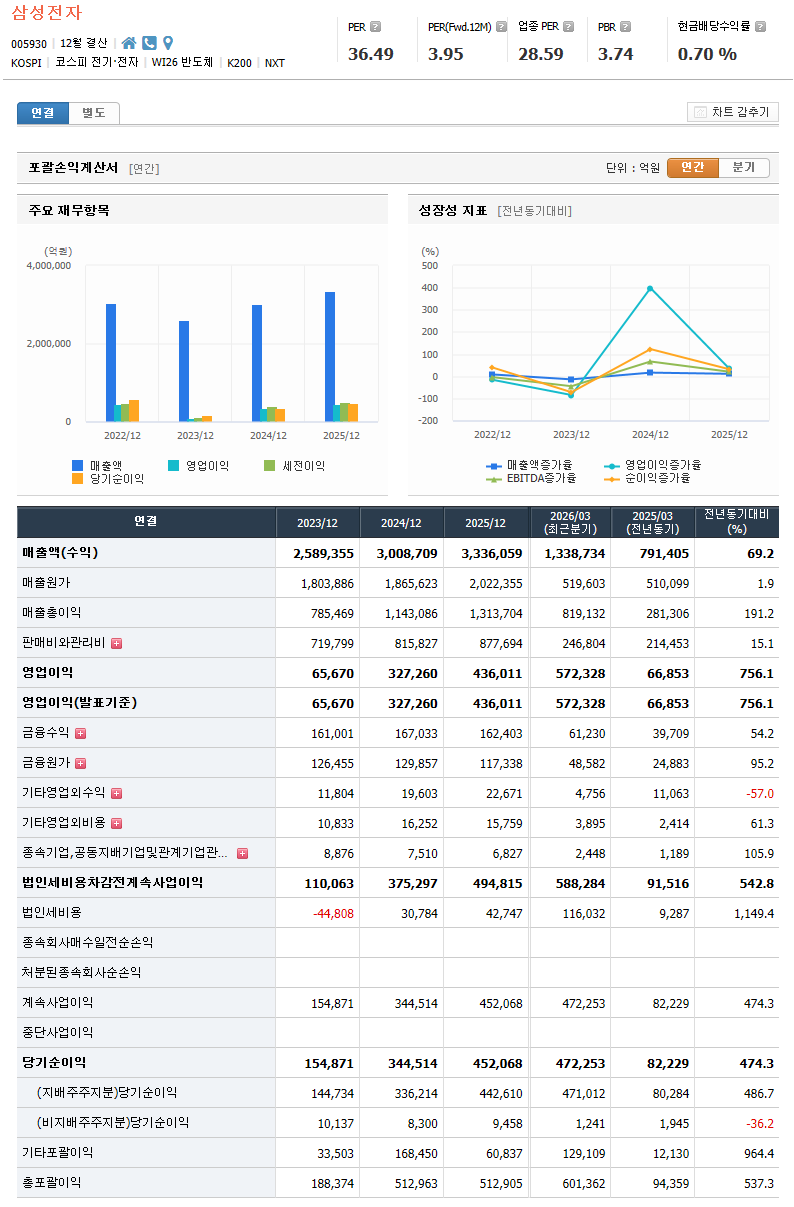Toggle the 영업이익 legend swatch

(174, 466)
